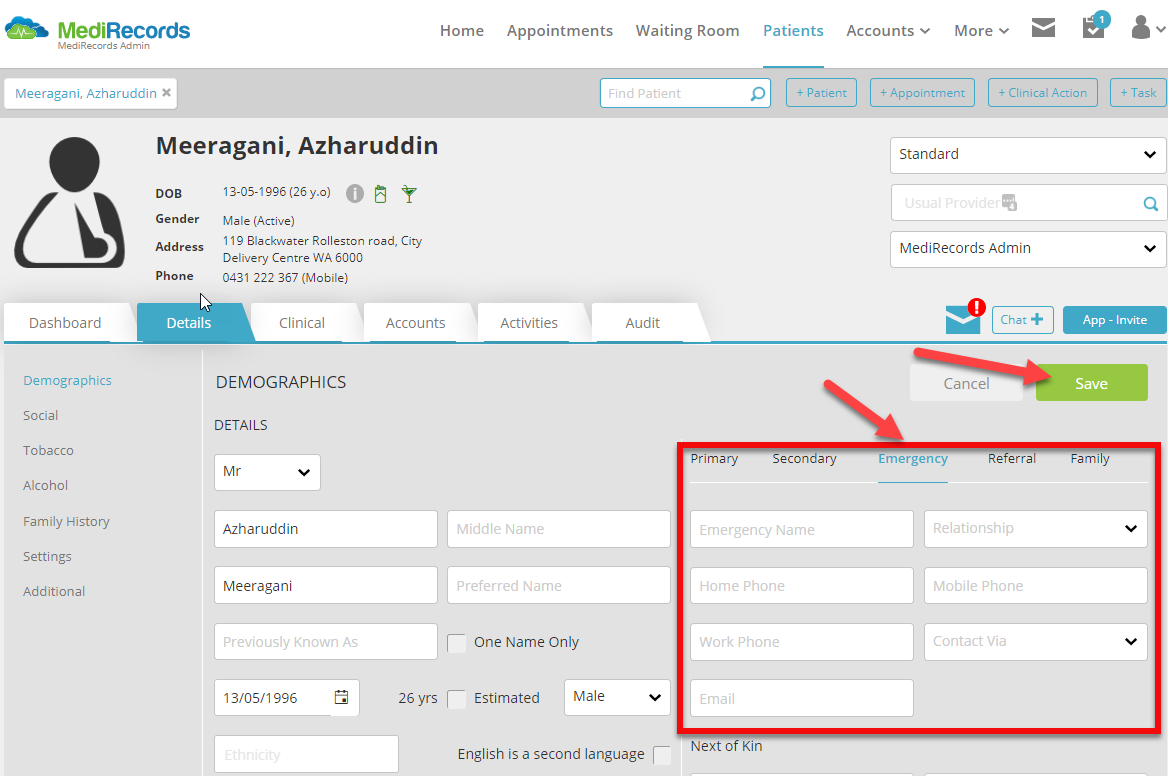Click the green cocktail glass alcohol icon

click(x=408, y=194)
